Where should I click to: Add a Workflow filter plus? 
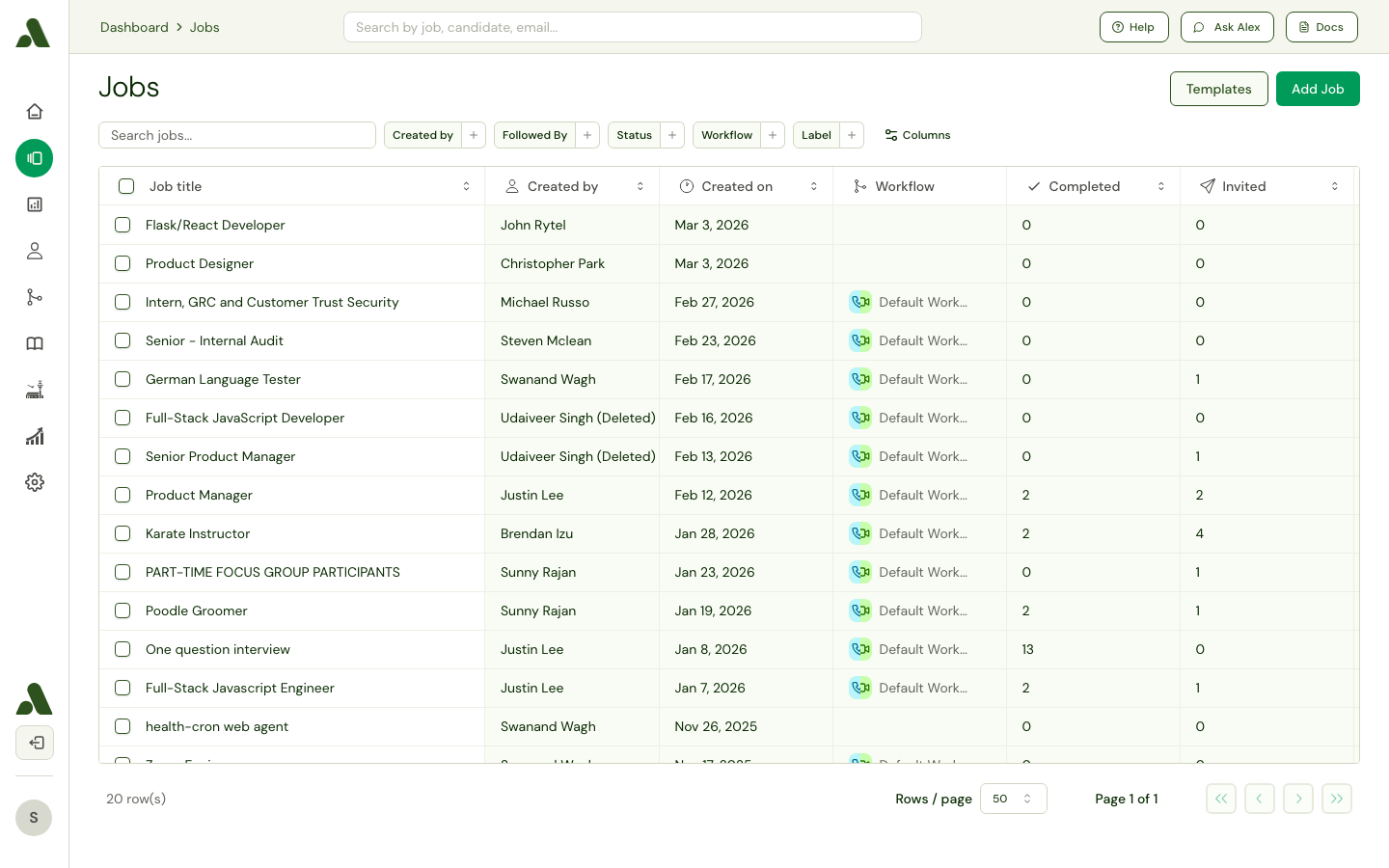773,135
